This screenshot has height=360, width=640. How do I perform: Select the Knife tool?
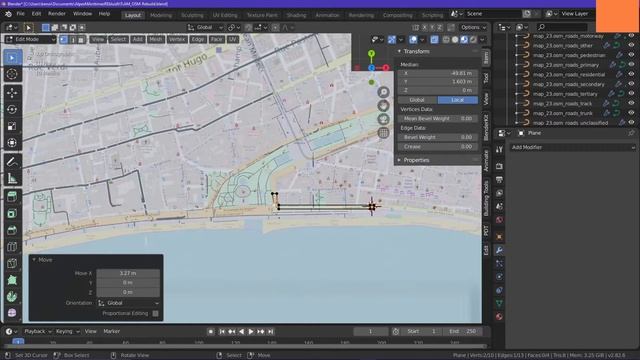point(12,263)
